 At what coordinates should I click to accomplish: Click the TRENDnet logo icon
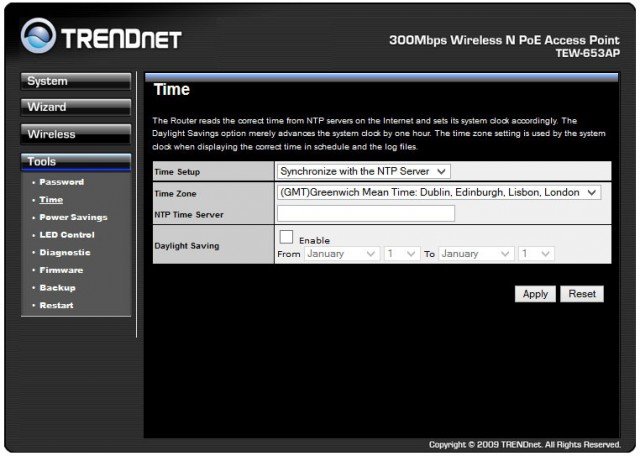pyautogui.click(x=39, y=37)
